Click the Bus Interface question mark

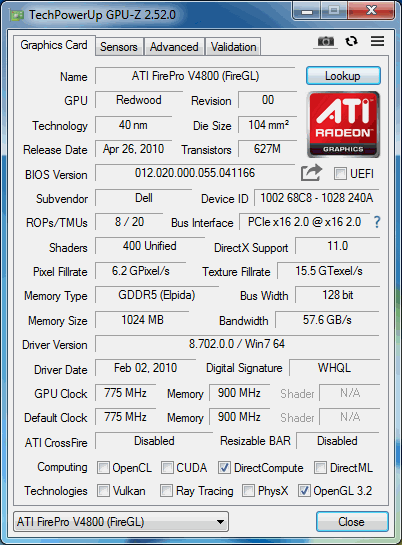377,222
